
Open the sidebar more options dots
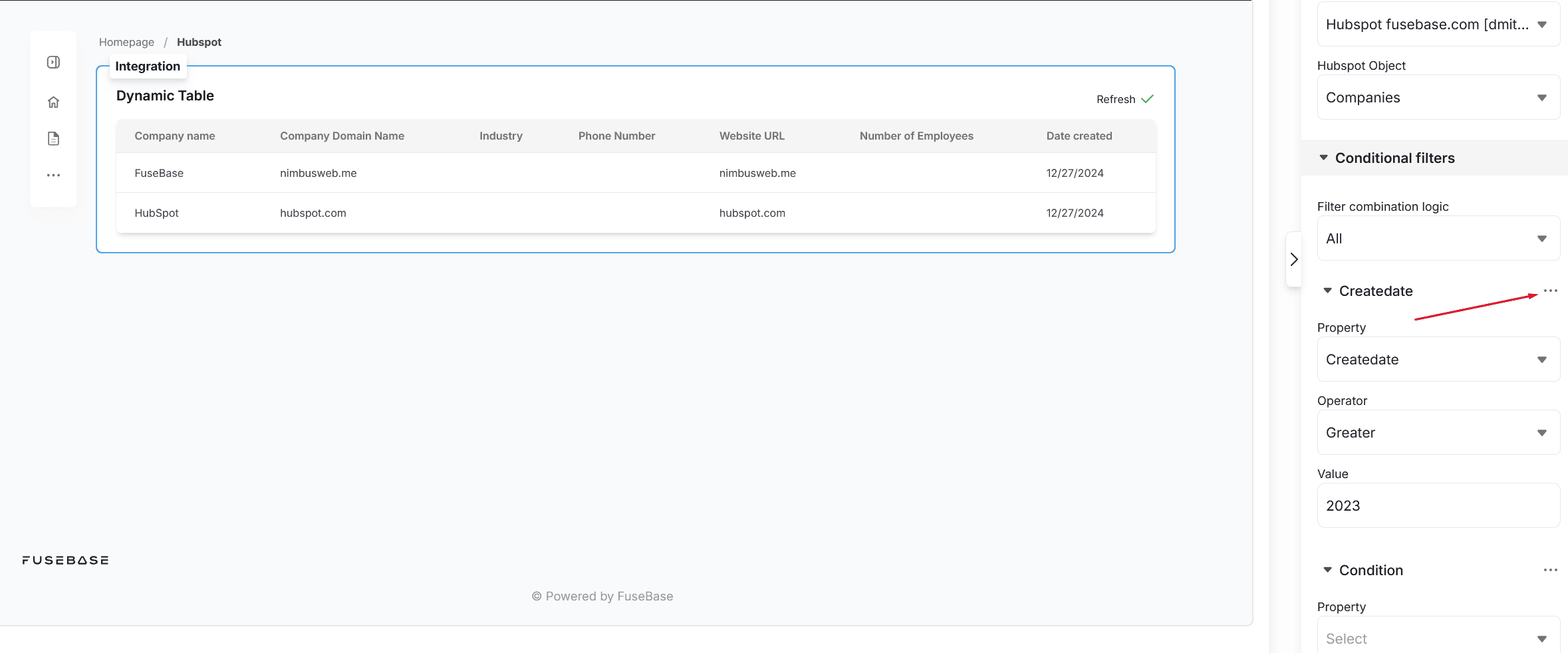click(x=54, y=176)
